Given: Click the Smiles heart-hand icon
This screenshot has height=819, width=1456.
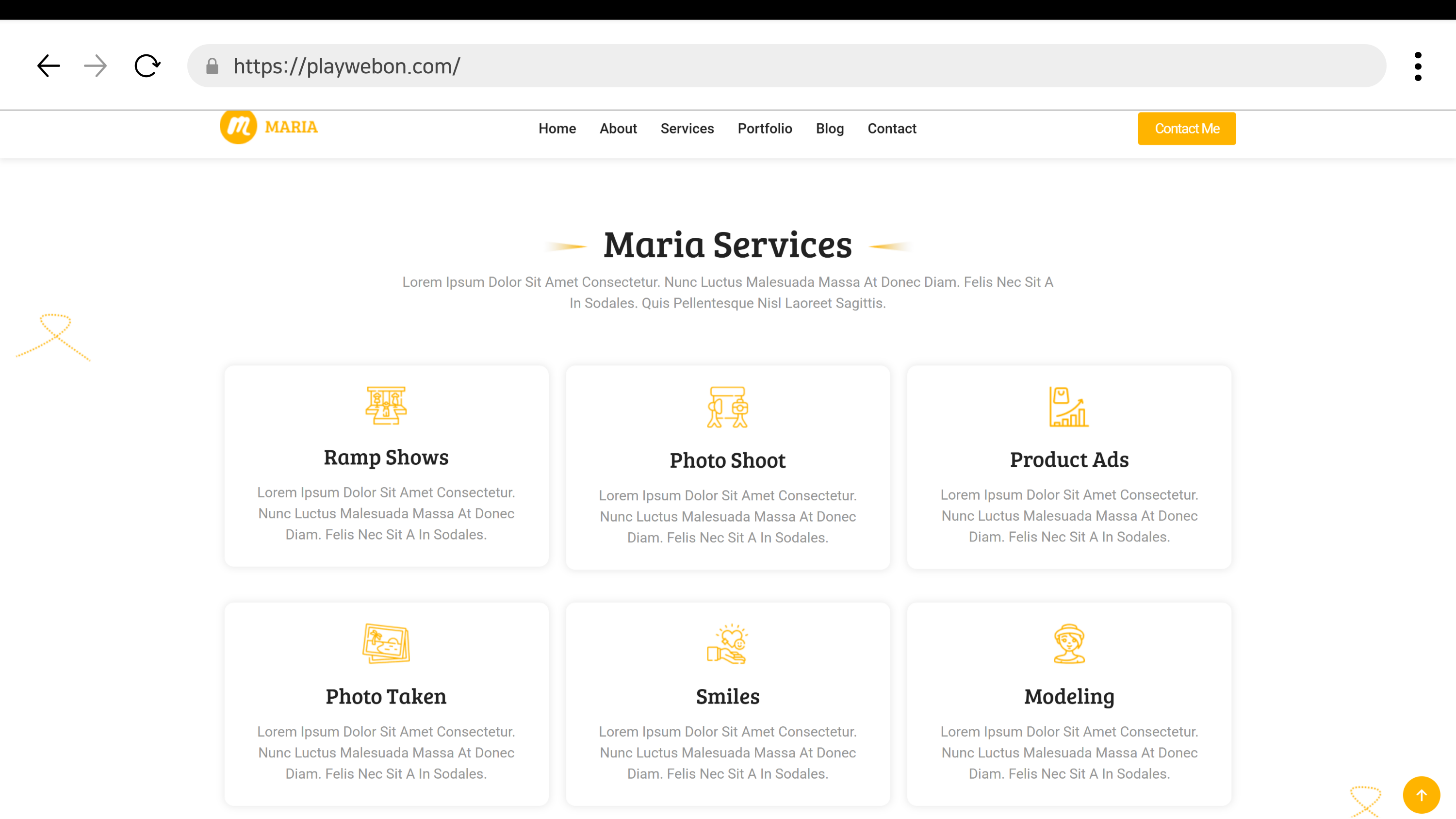Looking at the screenshot, I should [x=727, y=644].
